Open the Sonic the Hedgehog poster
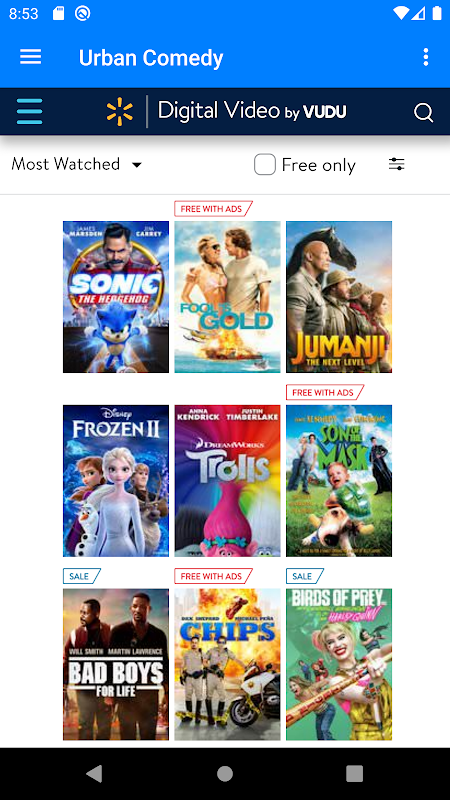This screenshot has height=800, width=450. [116, 296]
